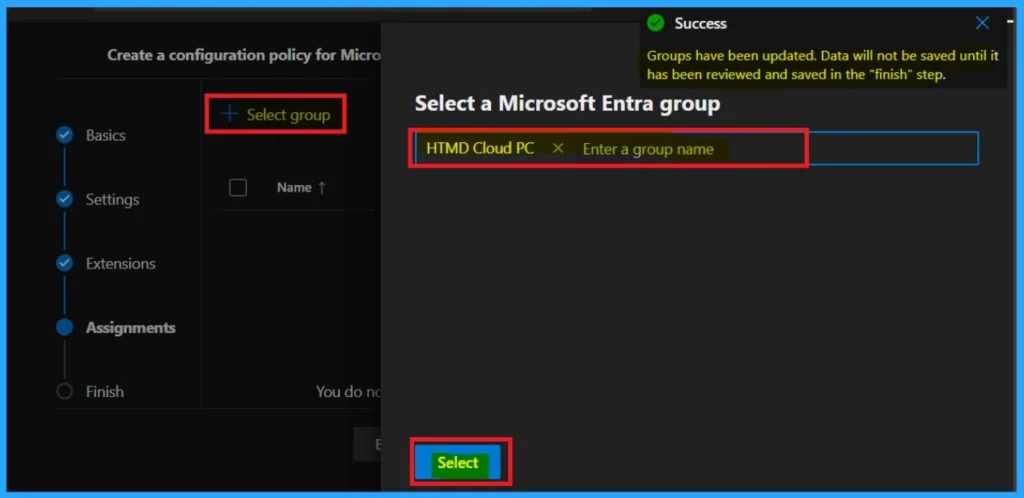1024x498 pixels.
Task: Click the Basics completed checkmark icon
Action: (x=64, y=135)
